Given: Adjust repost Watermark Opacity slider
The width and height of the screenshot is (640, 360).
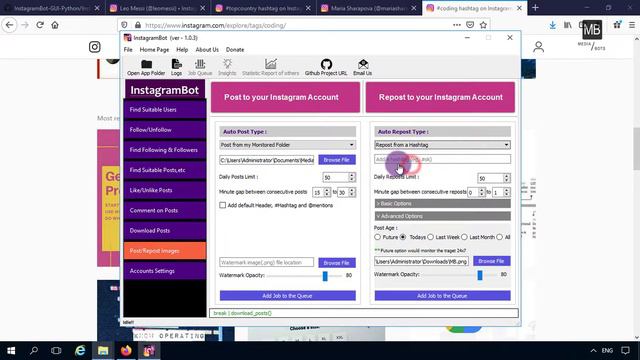Looking at the screenshot, I should pos(480,275).
